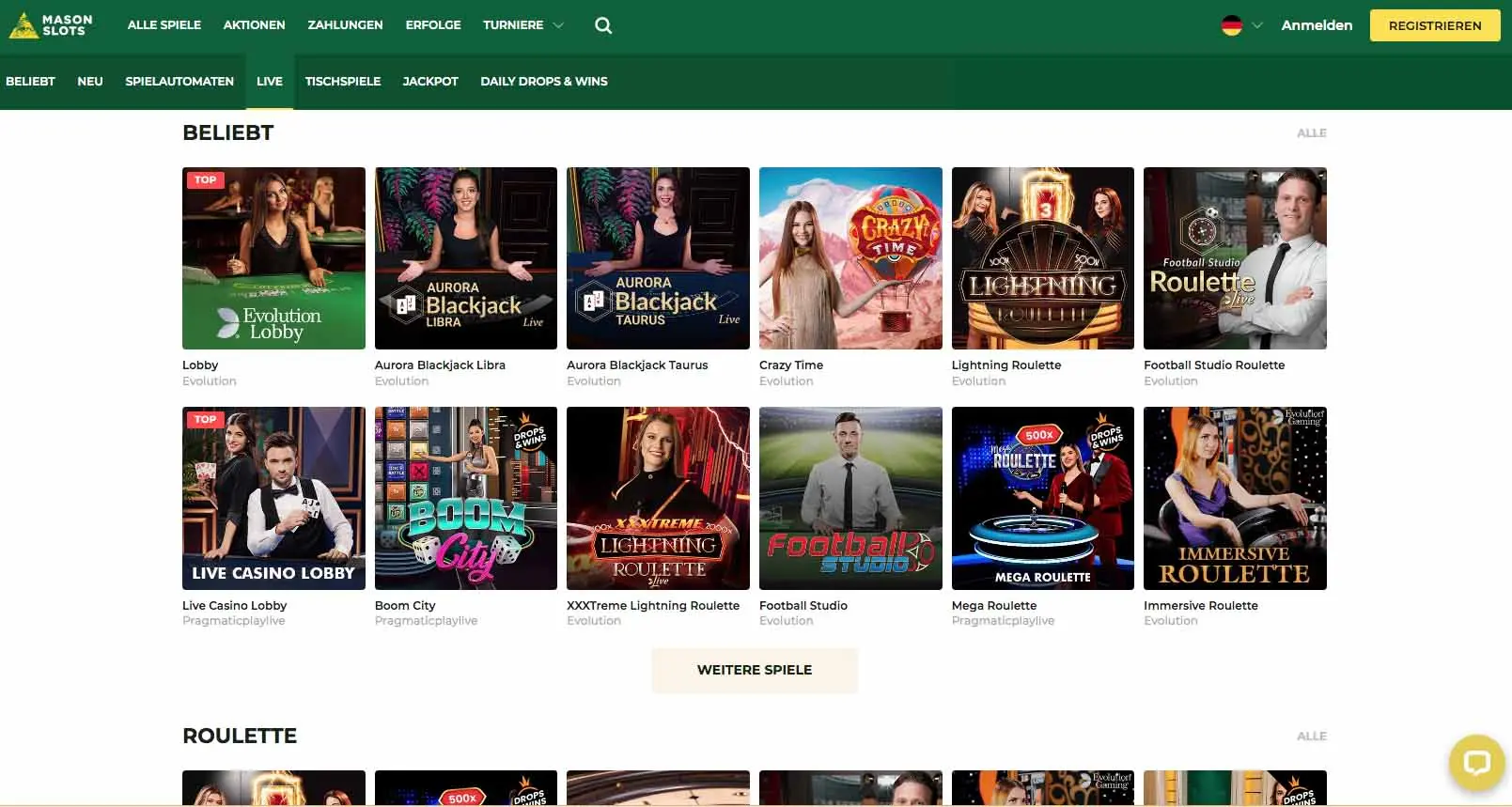Select the Evolution Lobby game tile
Image resolution: width=1512 pixels, height=807 pixels.
coord(273,258)
